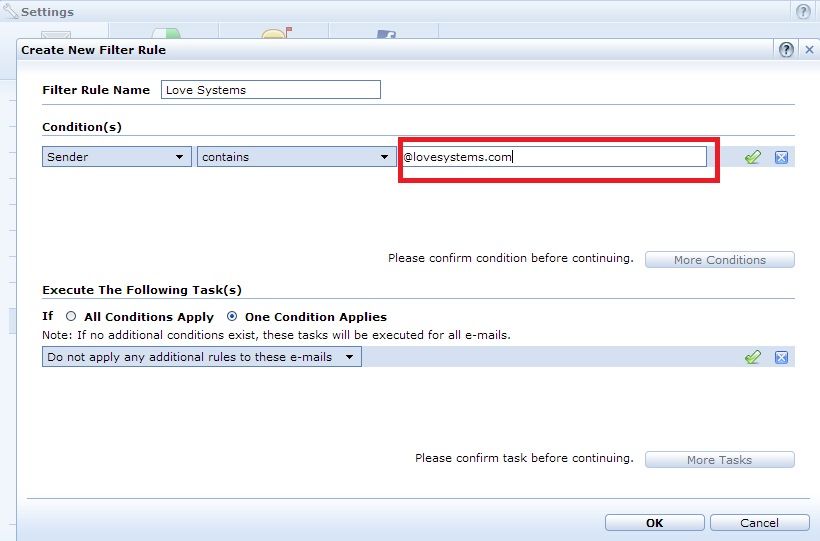Focus the Filter Rule Name field

(x=271, y=89)
